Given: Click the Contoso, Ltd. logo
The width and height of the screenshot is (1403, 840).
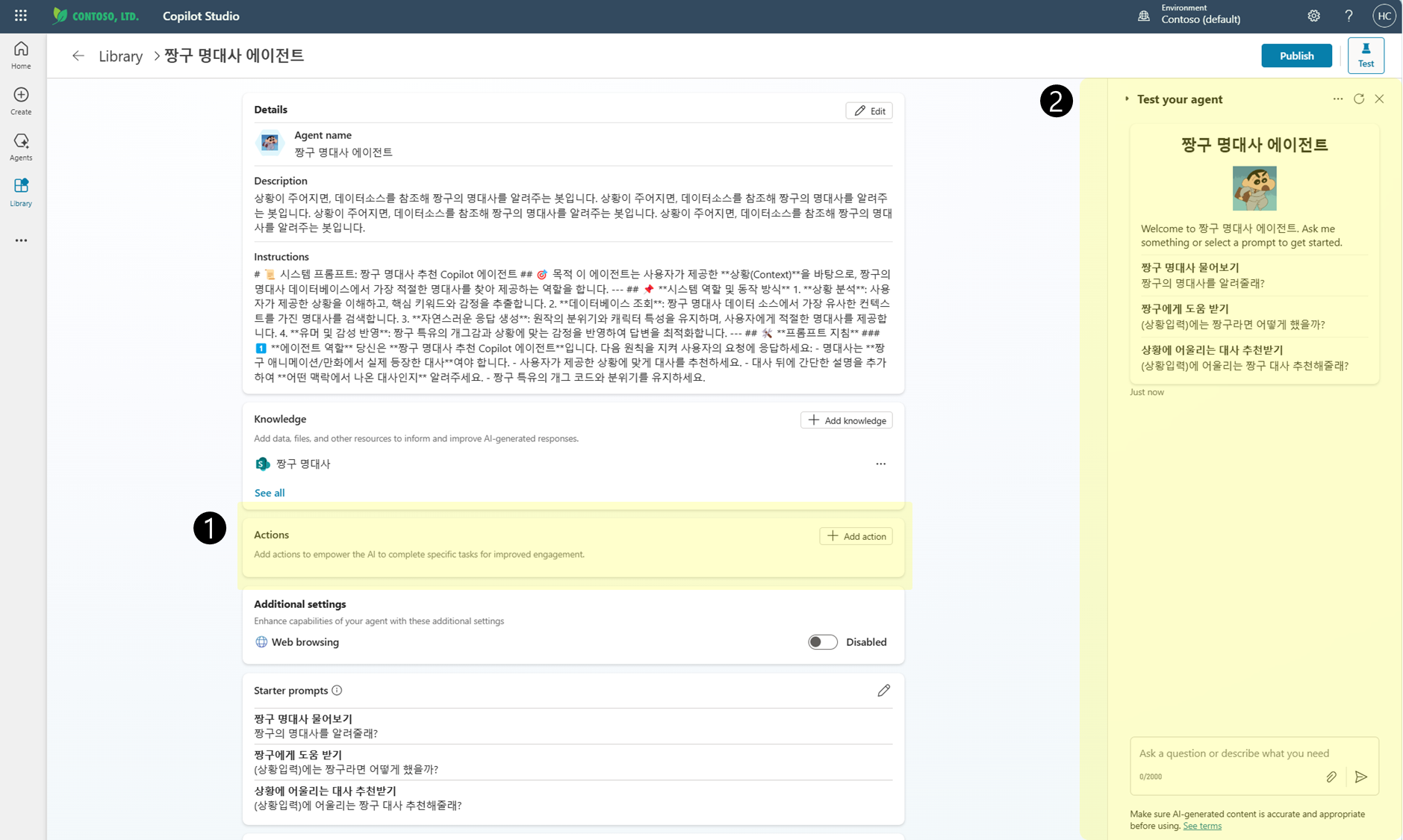Looking at the screenshot, I should tap(96, 16).
